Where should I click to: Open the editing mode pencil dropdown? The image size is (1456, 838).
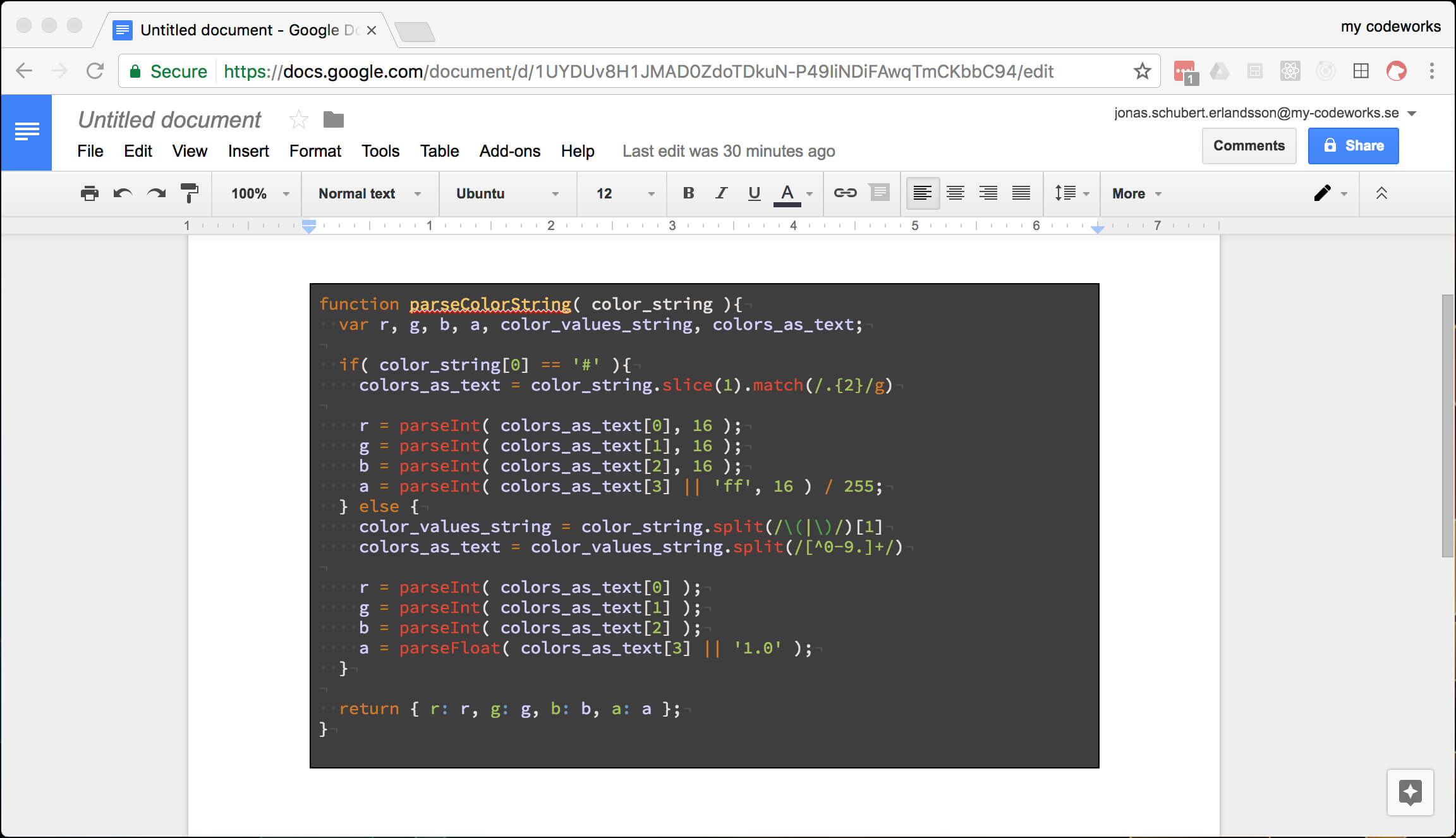coord(1330,193)
